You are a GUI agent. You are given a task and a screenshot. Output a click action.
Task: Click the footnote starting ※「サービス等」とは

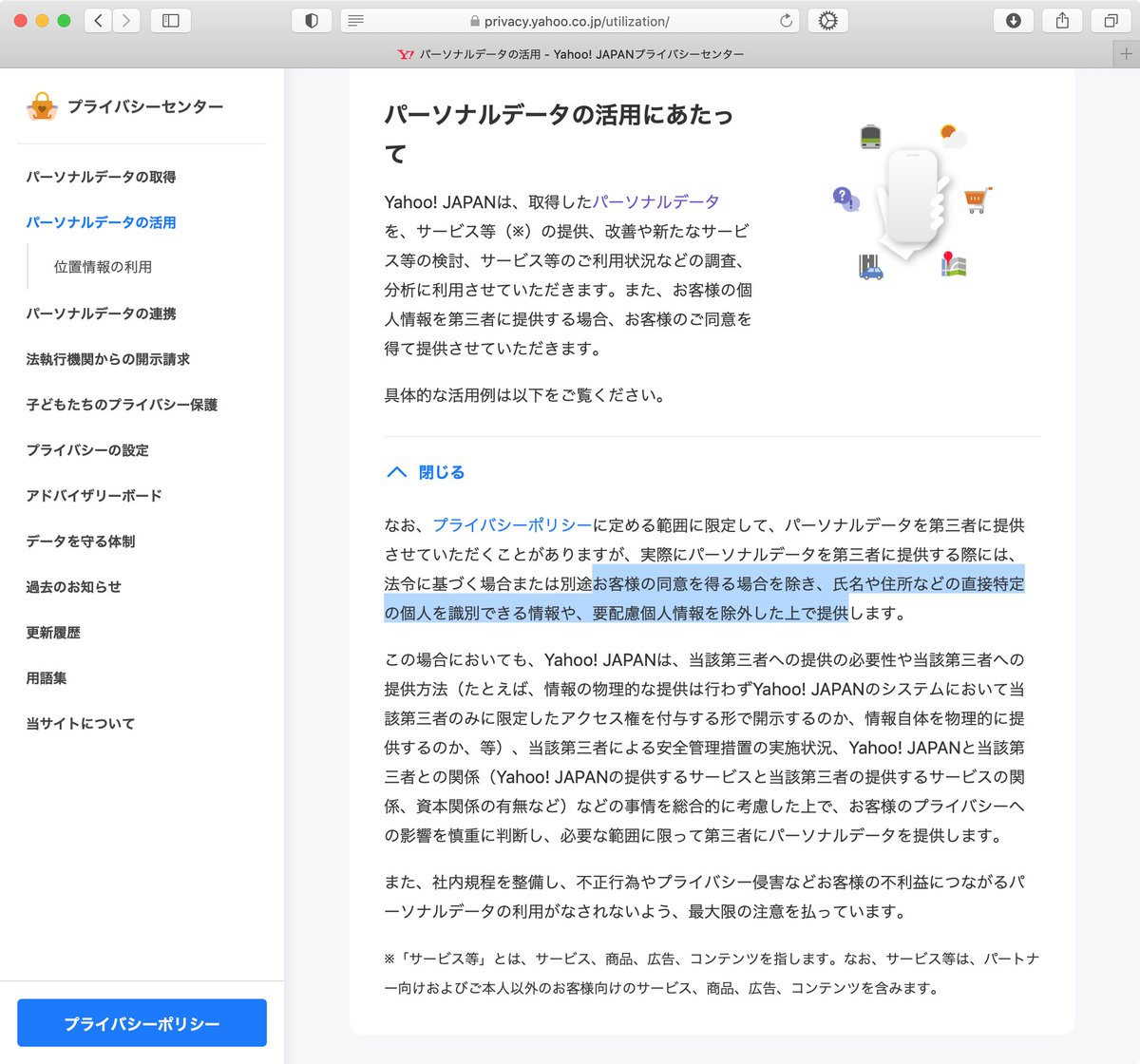click(x=712, y=973)
